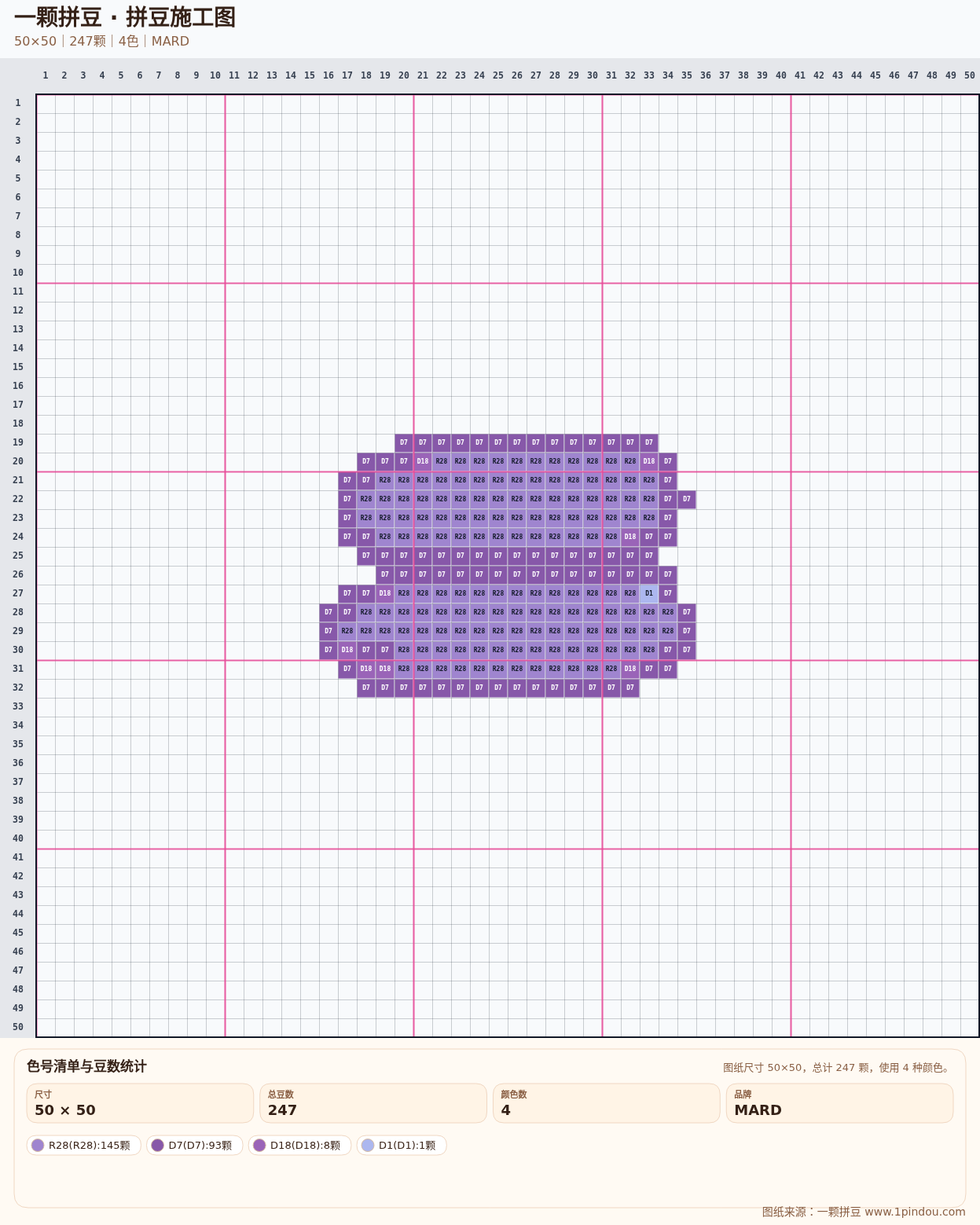Click the heading '色号清单与豆数统计'
The image size is (980, 1225).
point(86,1066)
